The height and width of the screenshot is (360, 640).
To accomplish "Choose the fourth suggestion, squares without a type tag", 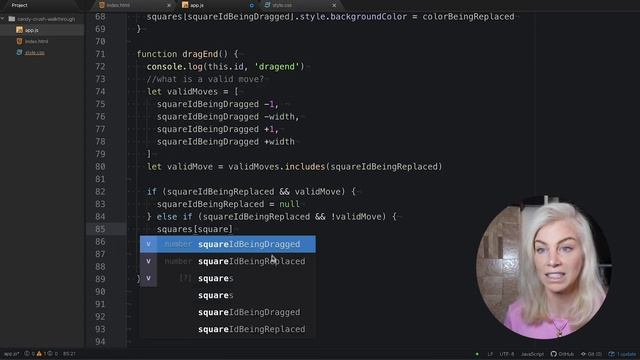I will [228, 295].
